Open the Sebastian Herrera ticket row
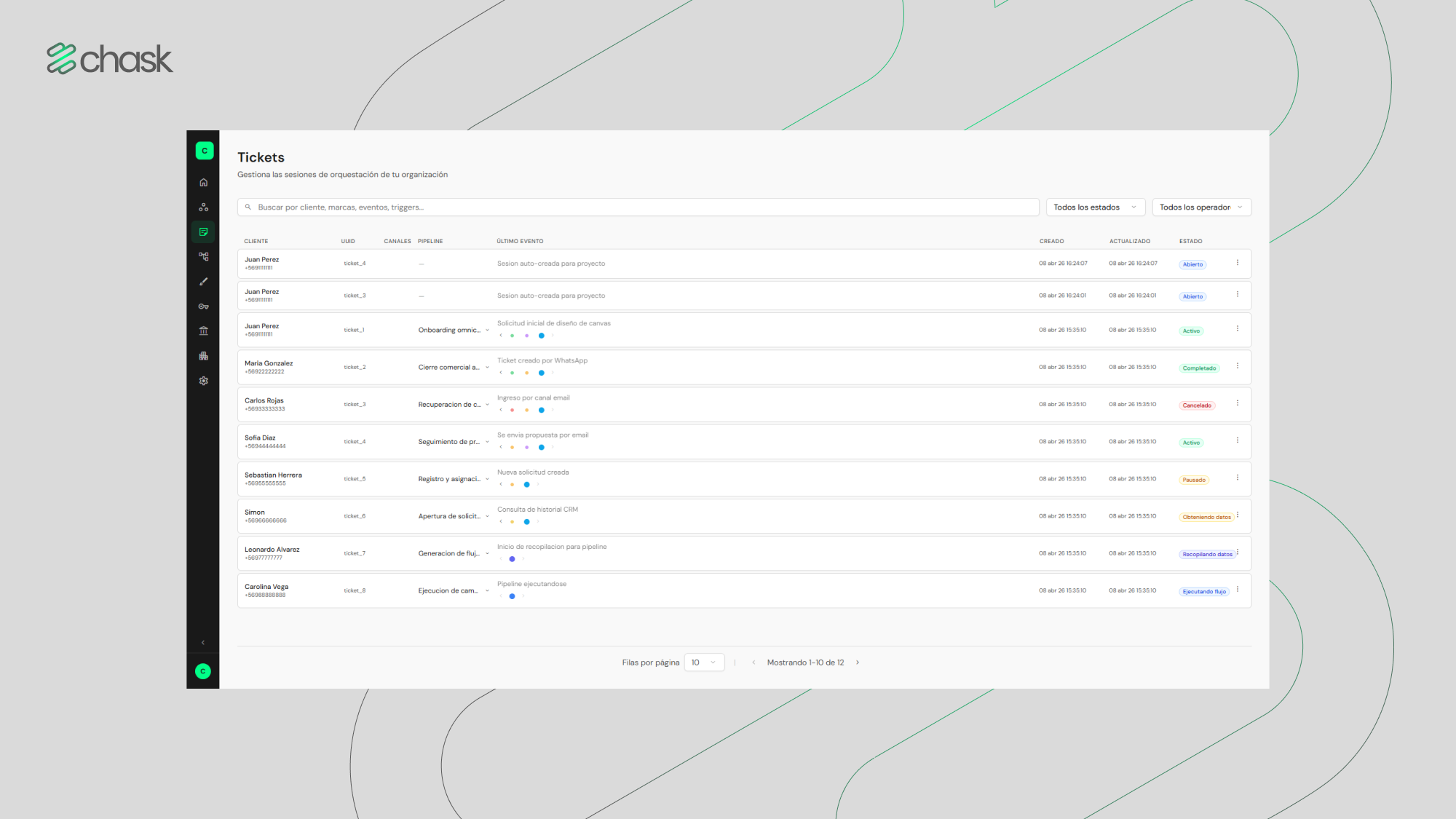 (744, 479)
